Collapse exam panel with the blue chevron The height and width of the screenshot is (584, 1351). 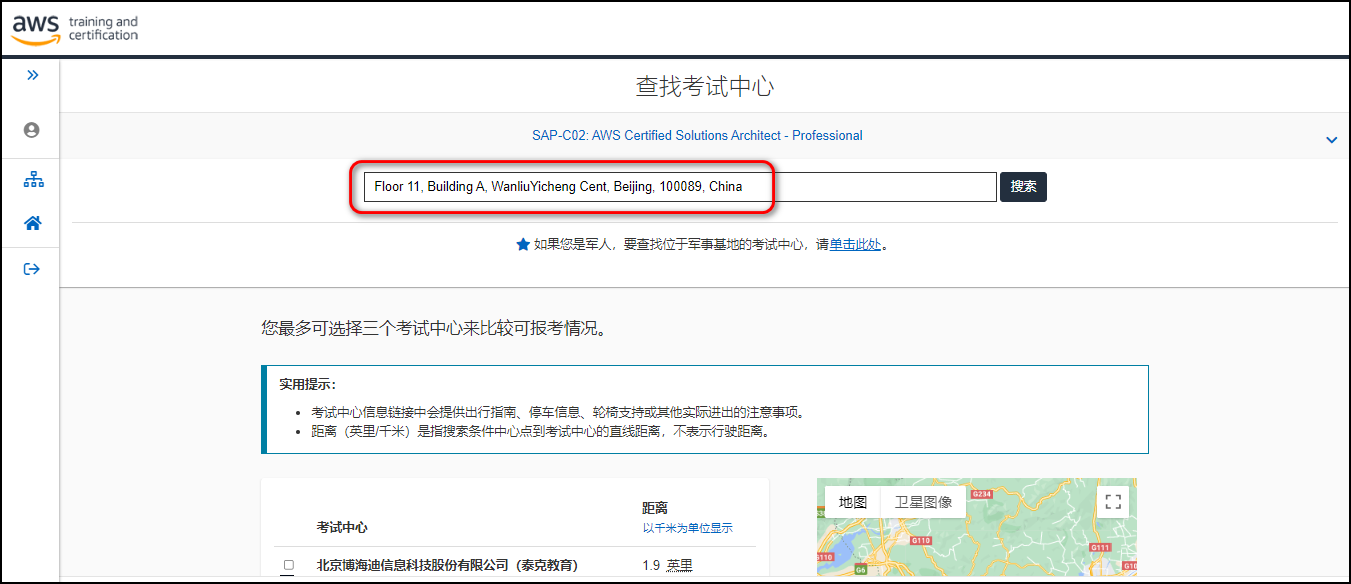click(1331, 140)
